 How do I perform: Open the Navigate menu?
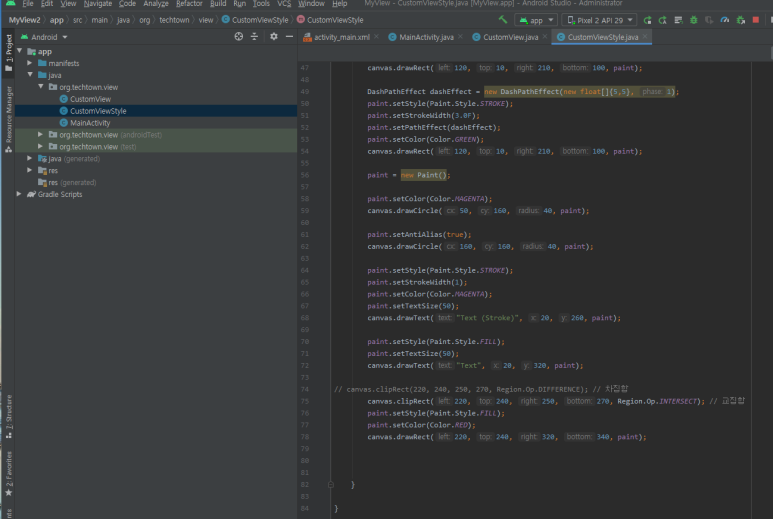point(98,3)
